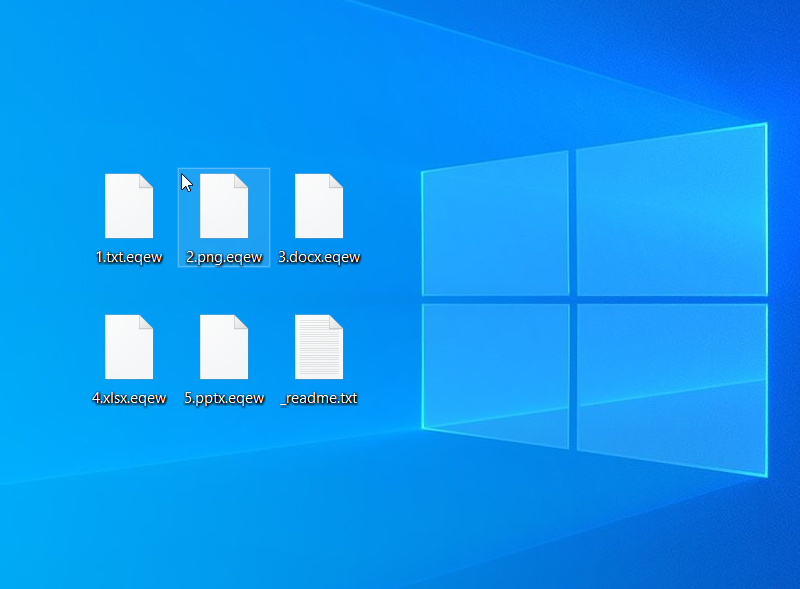
Task: Click the 4.xlsx.eqew filename label
Action: 129,398
